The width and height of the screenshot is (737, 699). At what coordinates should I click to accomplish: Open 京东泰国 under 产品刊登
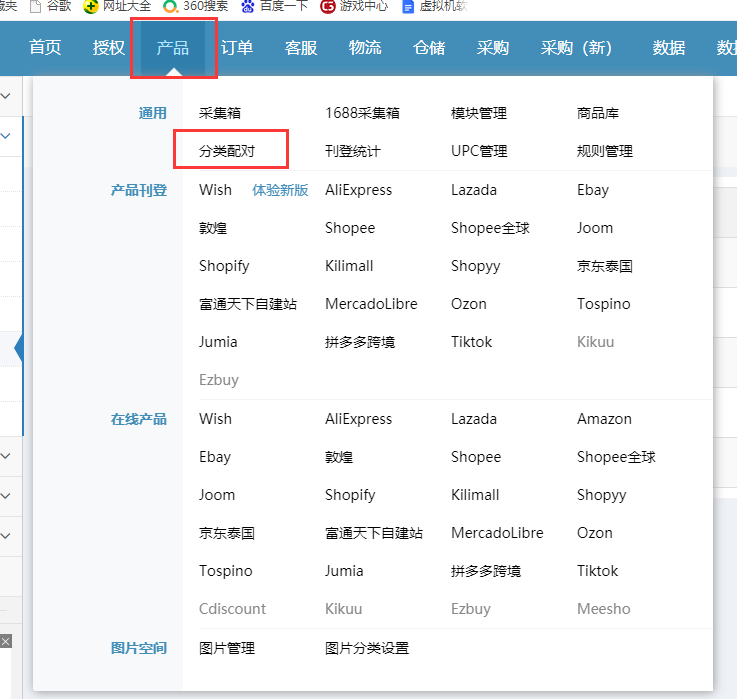click(x=605, y=266)
